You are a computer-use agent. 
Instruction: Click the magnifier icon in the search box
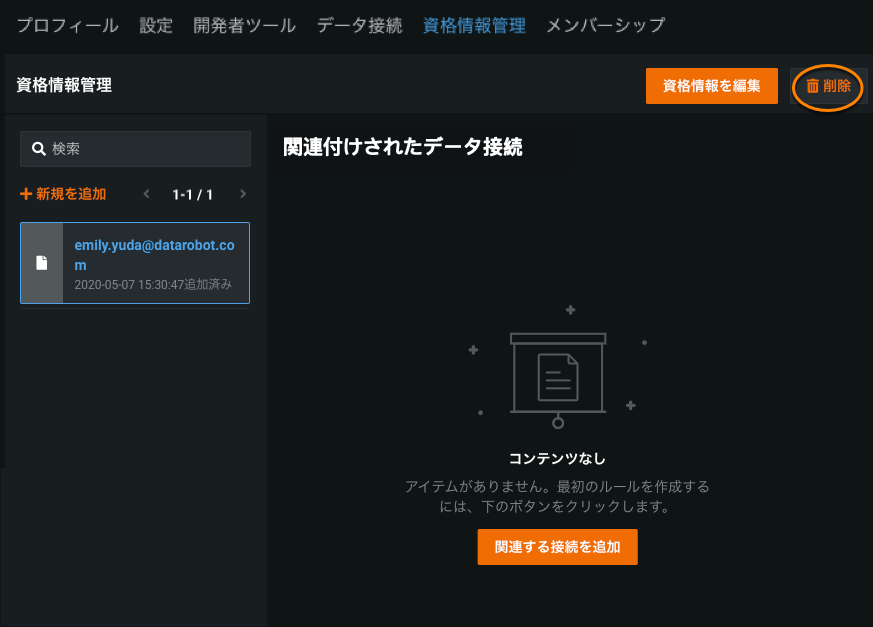39,149
